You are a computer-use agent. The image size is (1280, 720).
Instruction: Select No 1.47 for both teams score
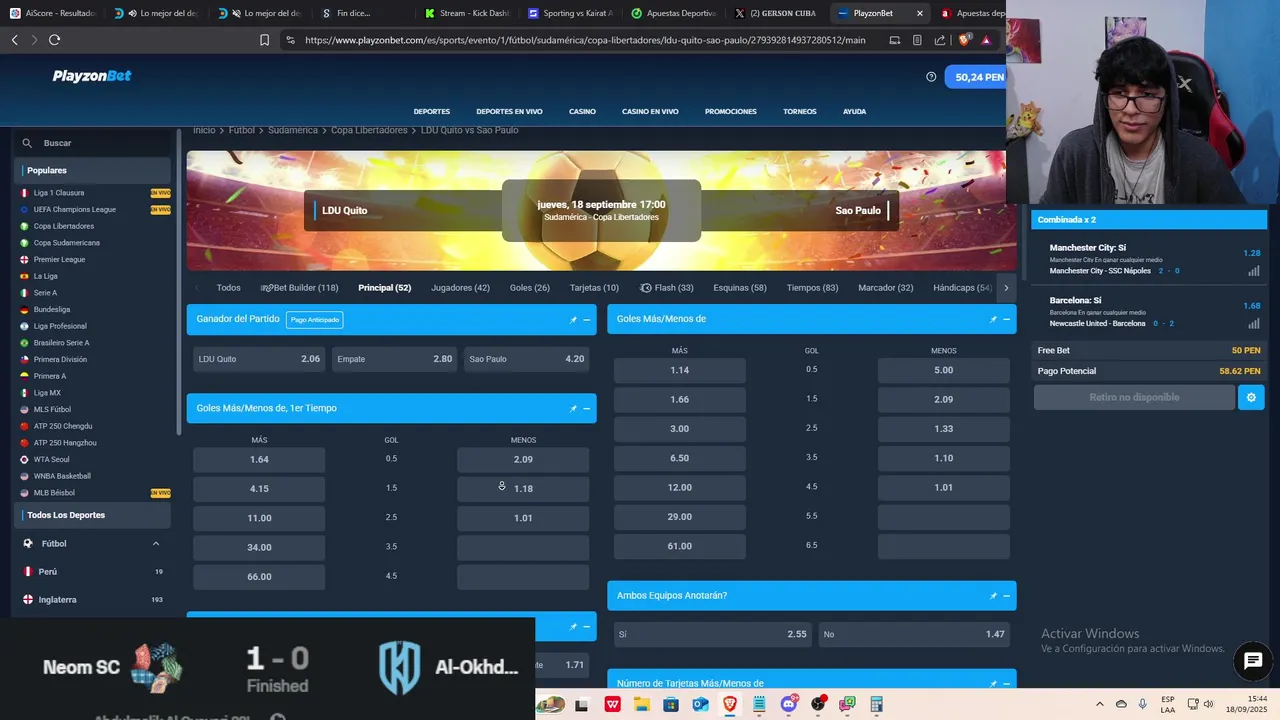(914, 635)
